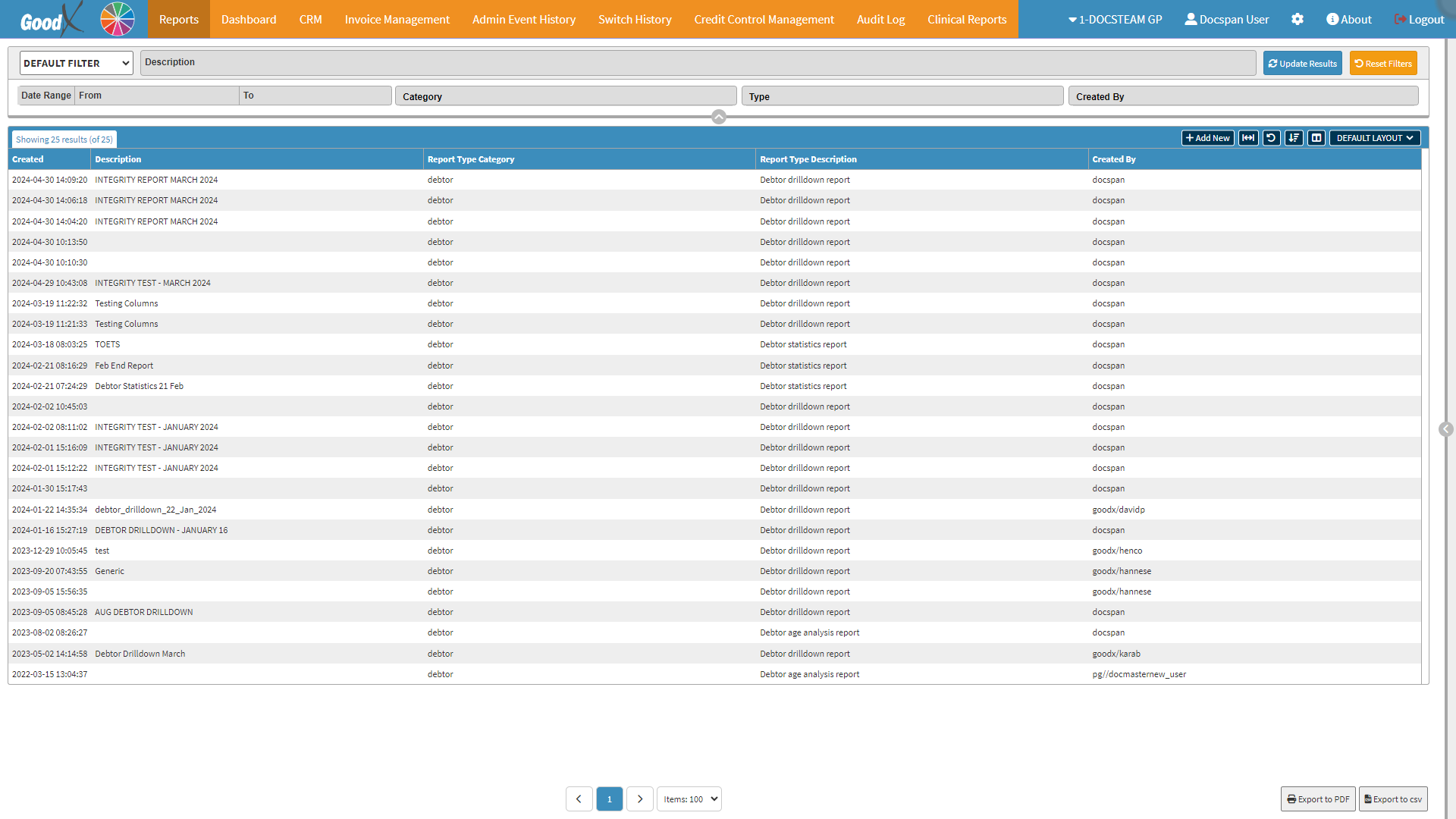Open the Category filter field
1456x819 pixels.
[x=566, y=96]
